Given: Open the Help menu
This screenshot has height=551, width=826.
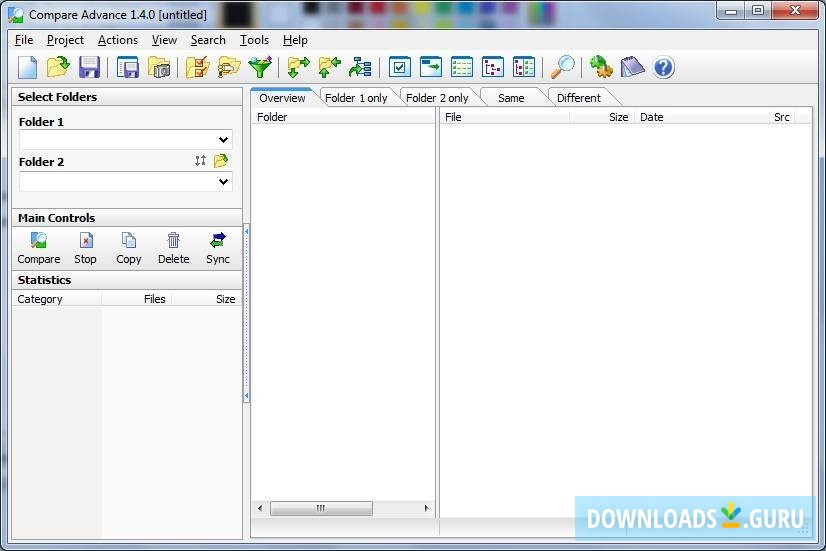Looking at the screenshot, I should tap(295, 40).
